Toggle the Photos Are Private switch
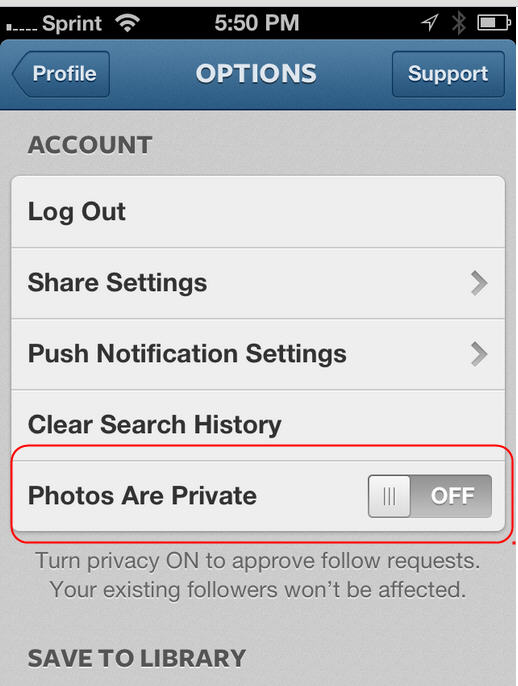518x686 pixels. coord(430,496)
